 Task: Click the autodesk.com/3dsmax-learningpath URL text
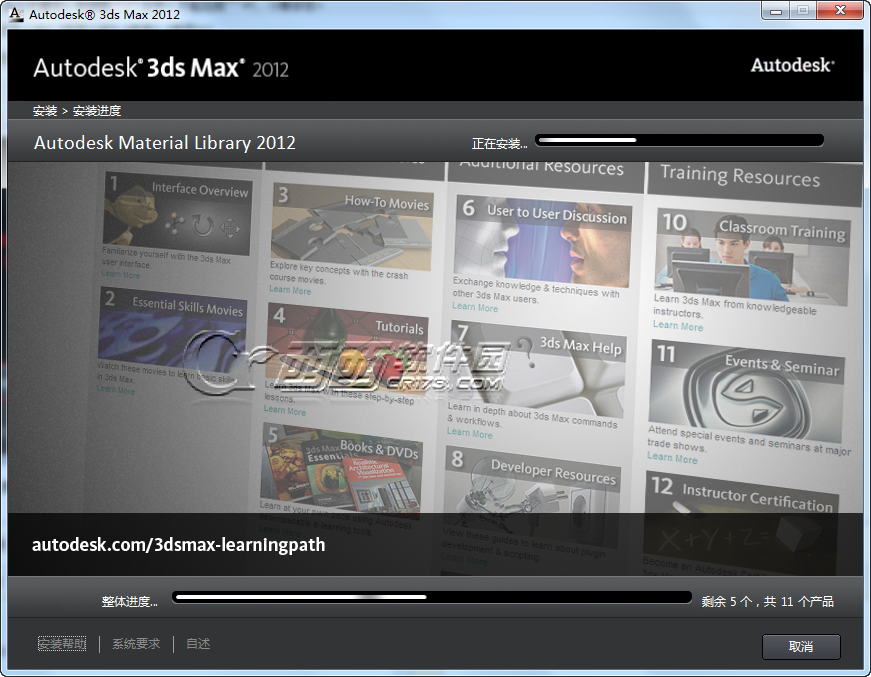click(x=178, y=544)
